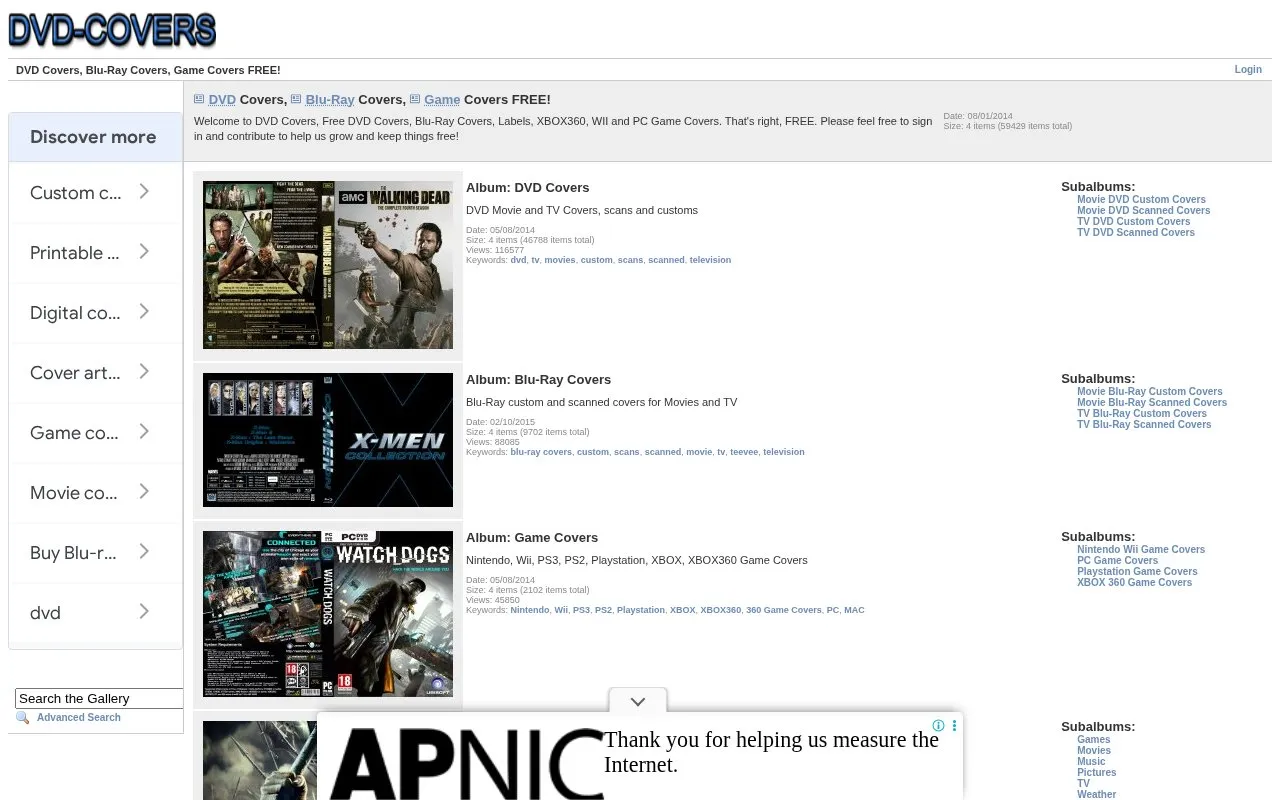Click the 'custom' keyword under DVD Covers
This screenshot has height=800, width=1280.
click(x=596, y=260)
